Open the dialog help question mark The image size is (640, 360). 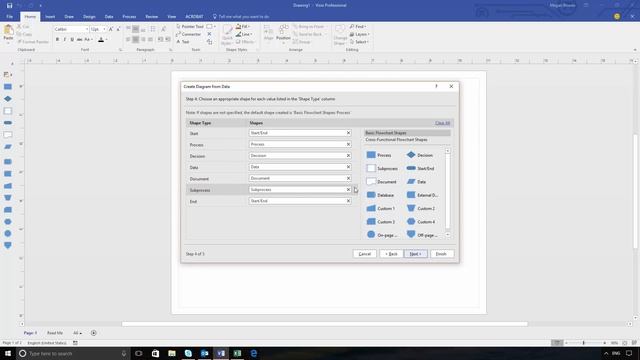[436, 87]
